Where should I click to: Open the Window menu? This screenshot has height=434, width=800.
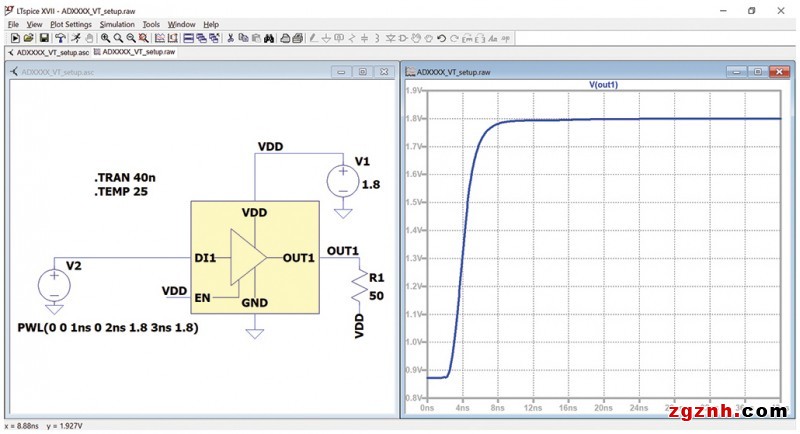(x=181, y=24)
